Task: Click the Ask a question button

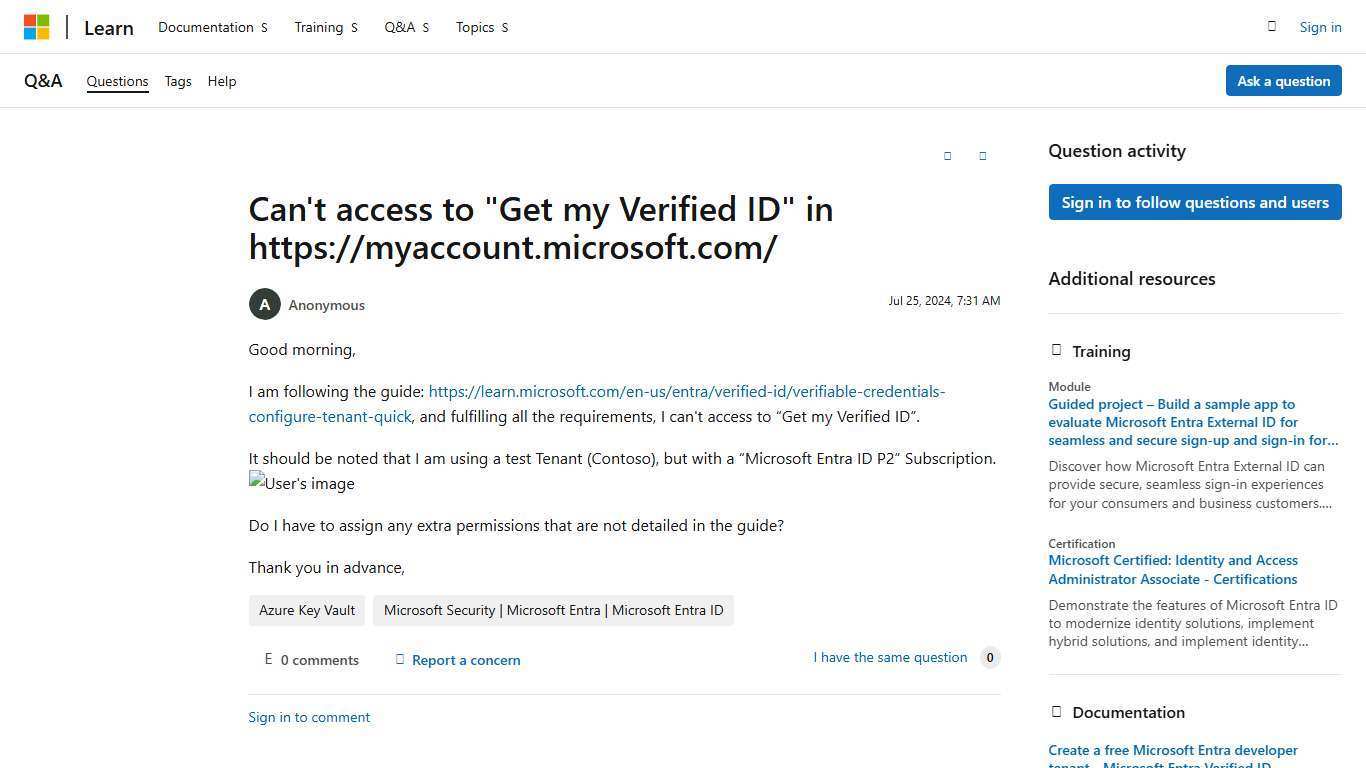Action: (1283, 81)
